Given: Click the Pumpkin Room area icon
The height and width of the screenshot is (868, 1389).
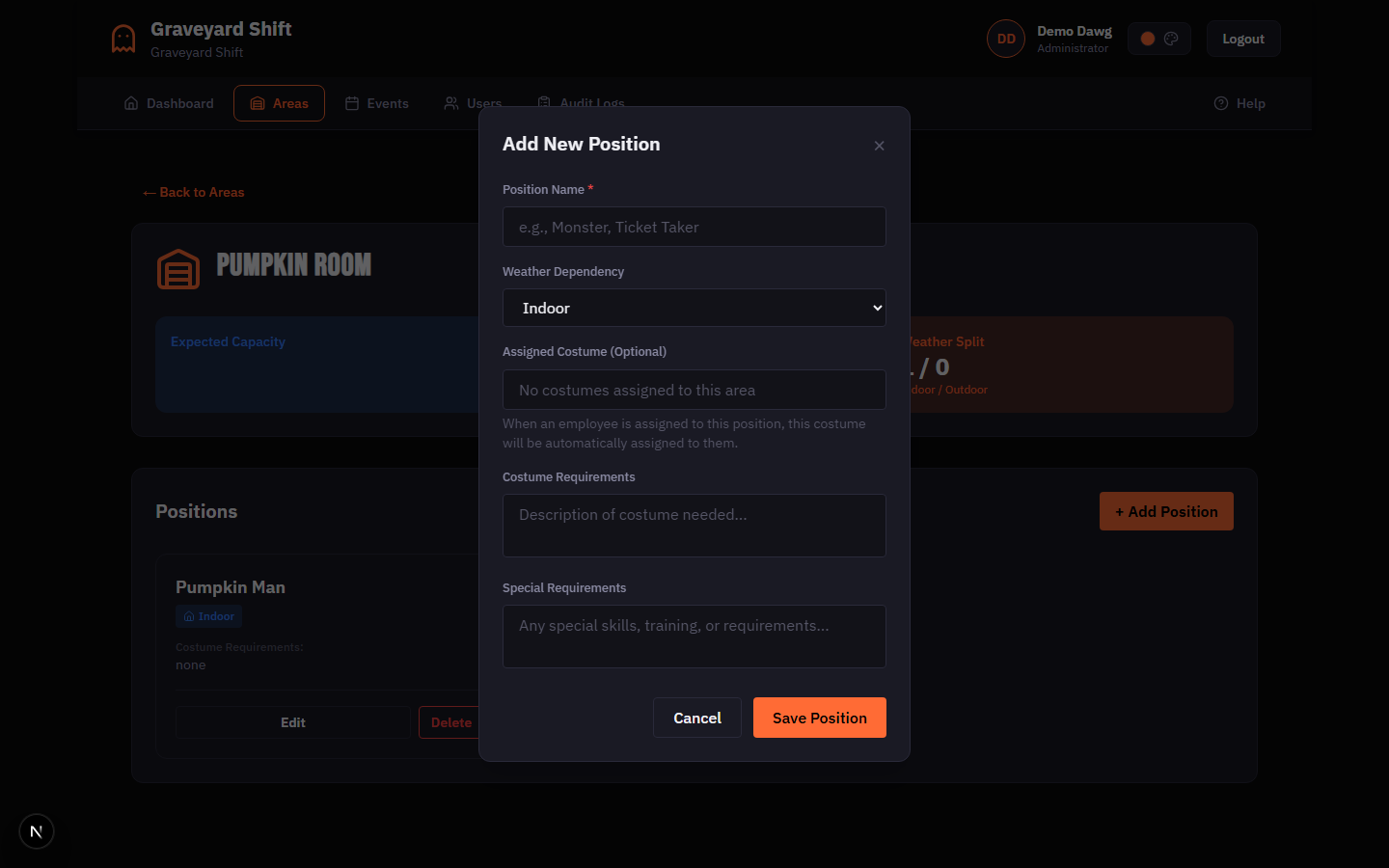Looking at the screenshot, I should pyautogui.click(x=178, y=269).
